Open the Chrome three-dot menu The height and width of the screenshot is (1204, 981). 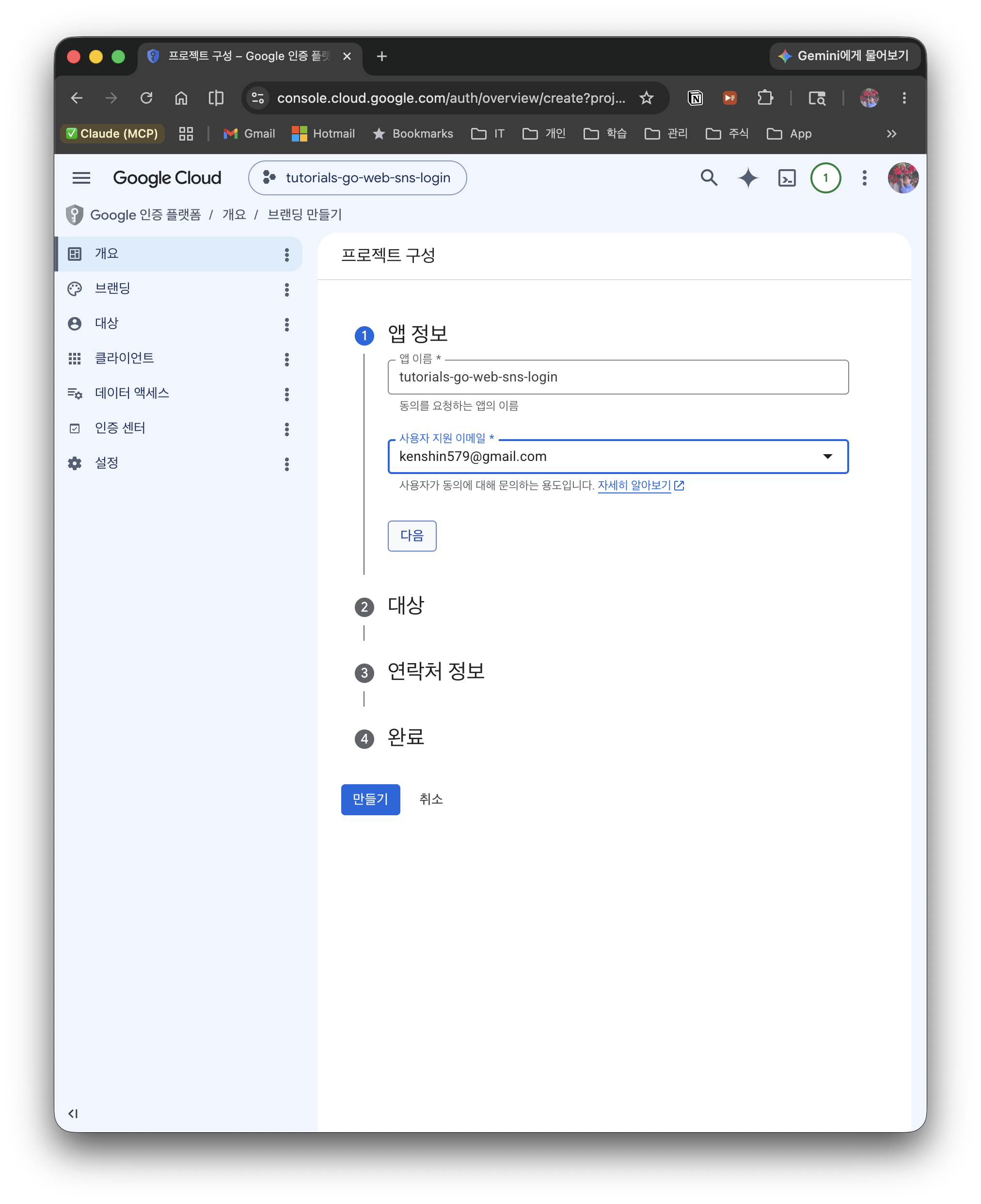coord(904,98)
